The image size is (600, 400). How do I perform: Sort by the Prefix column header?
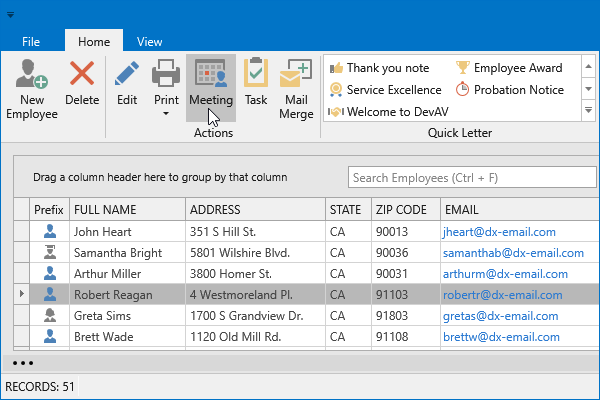pos(49,210)
